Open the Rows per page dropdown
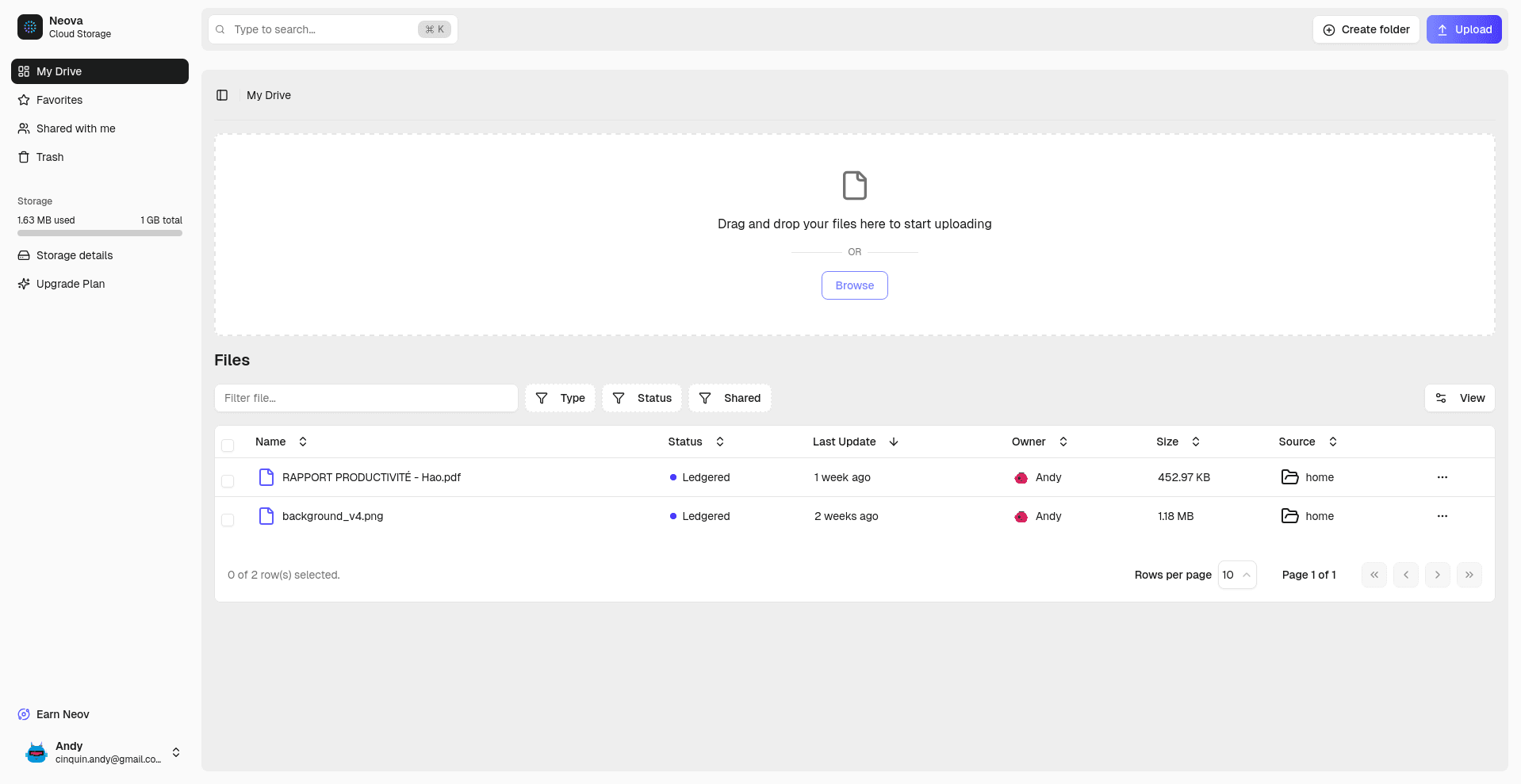Image resolution: width=1521 pixels, height=784 pixels. click(1236, 575)
